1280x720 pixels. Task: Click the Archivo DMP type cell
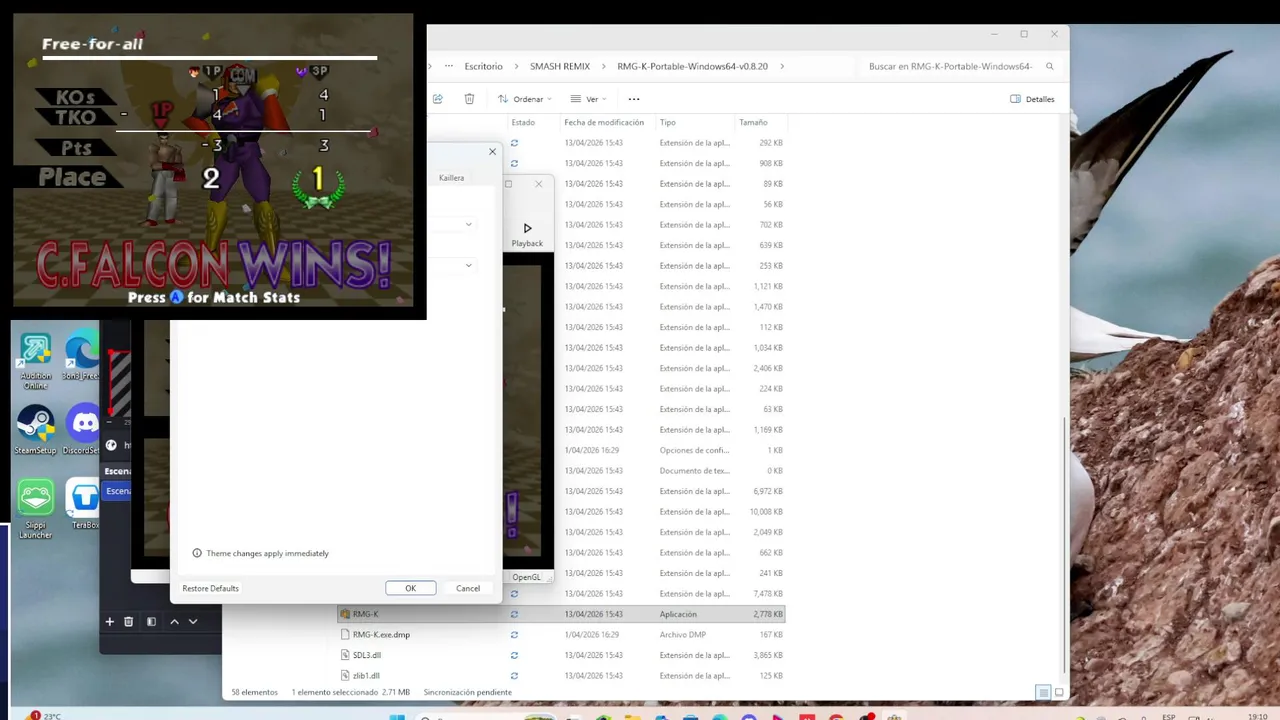point(682,635)
